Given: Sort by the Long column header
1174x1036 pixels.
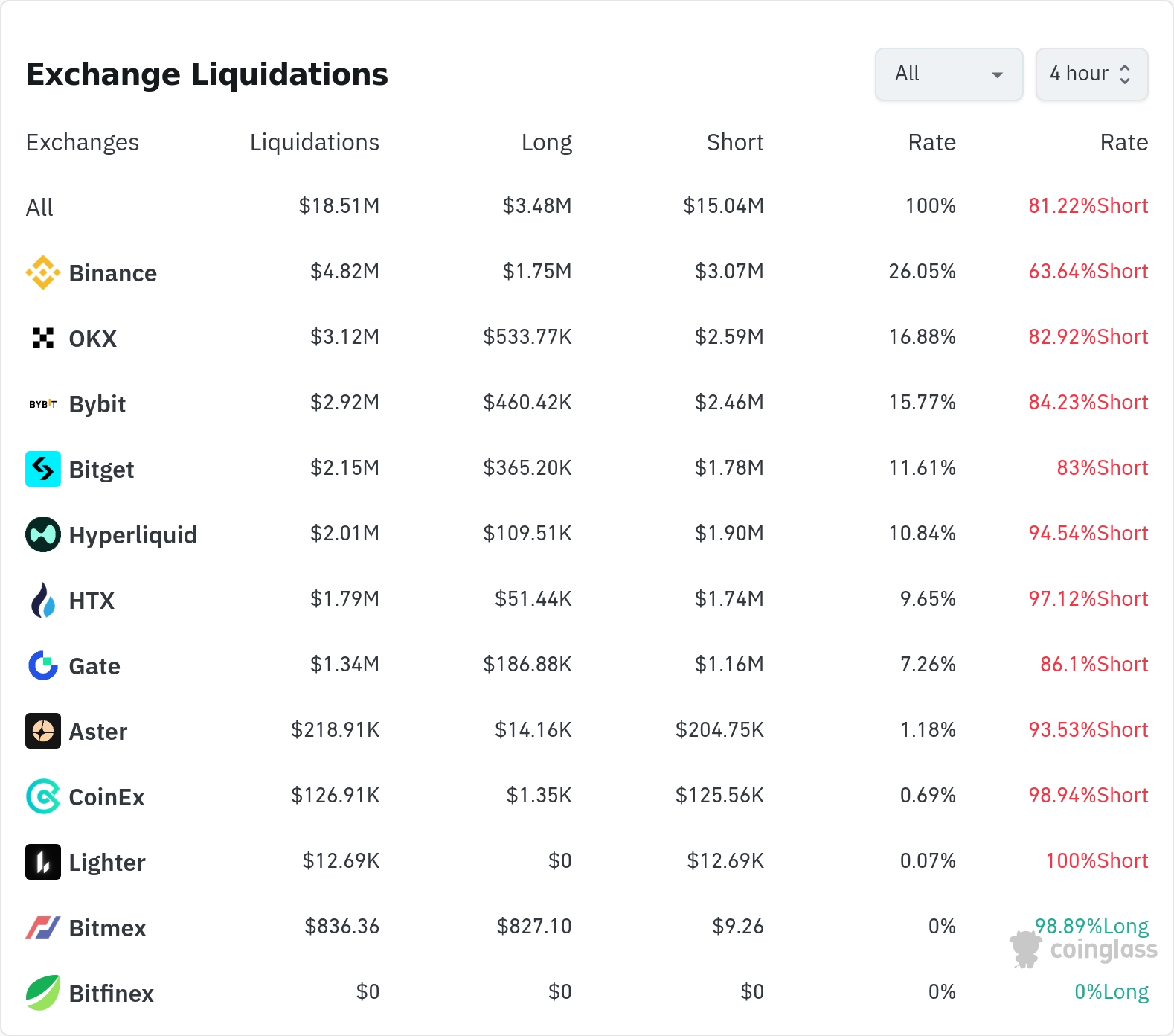Looking at the screenshot, I should tap(547, 142).
